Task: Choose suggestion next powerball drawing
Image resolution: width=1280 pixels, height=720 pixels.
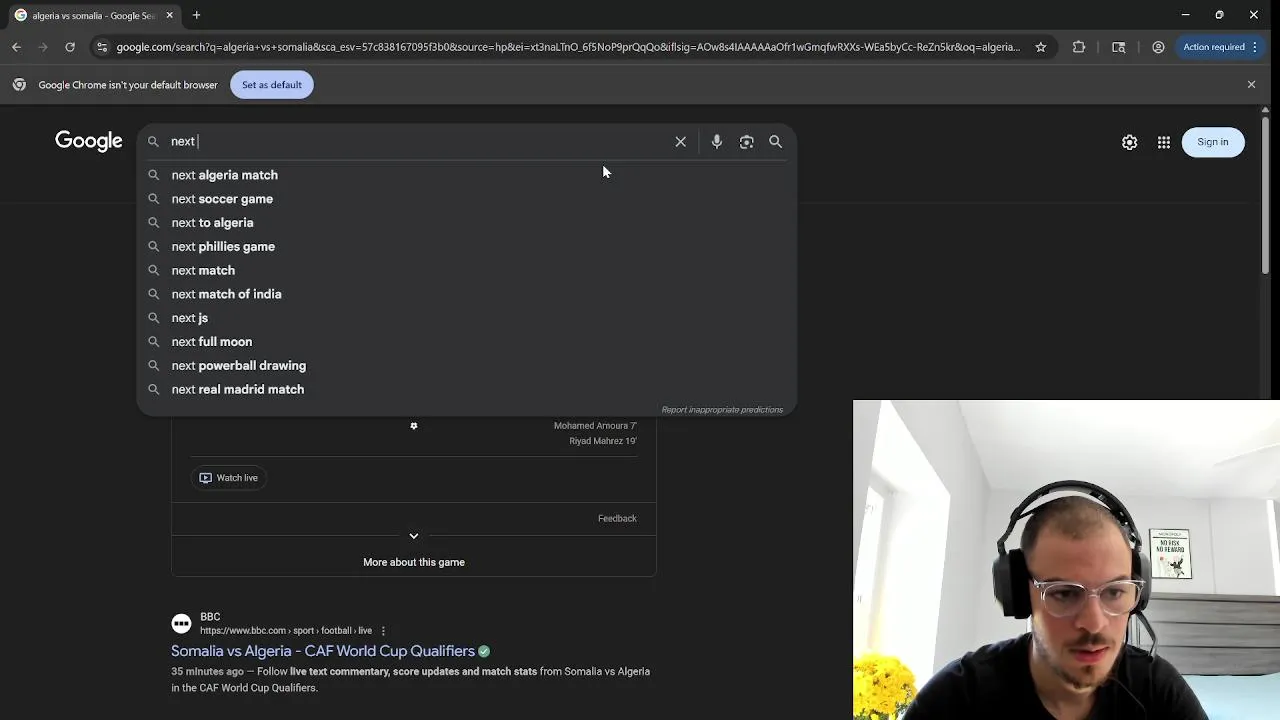Action: click(466, 366)
